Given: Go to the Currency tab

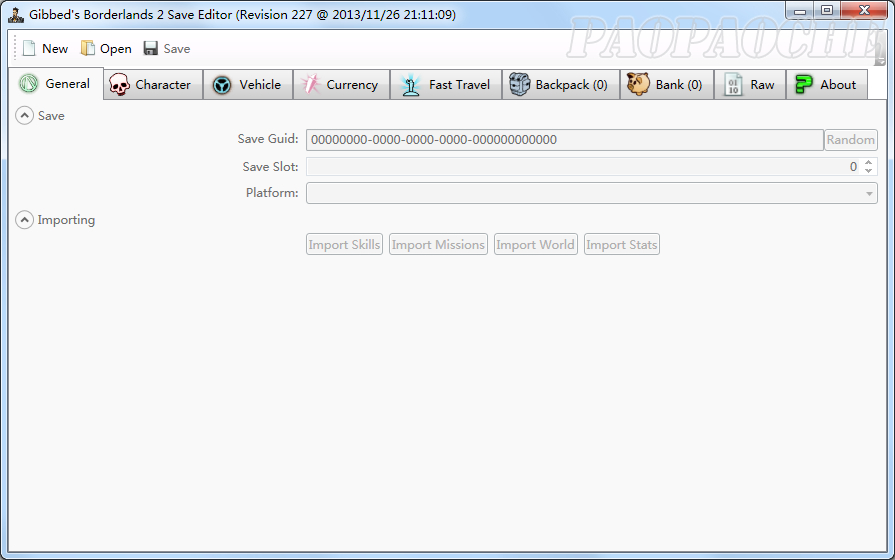Looking at the screenshot, I should pyautogui.click(x=341, y=84).
